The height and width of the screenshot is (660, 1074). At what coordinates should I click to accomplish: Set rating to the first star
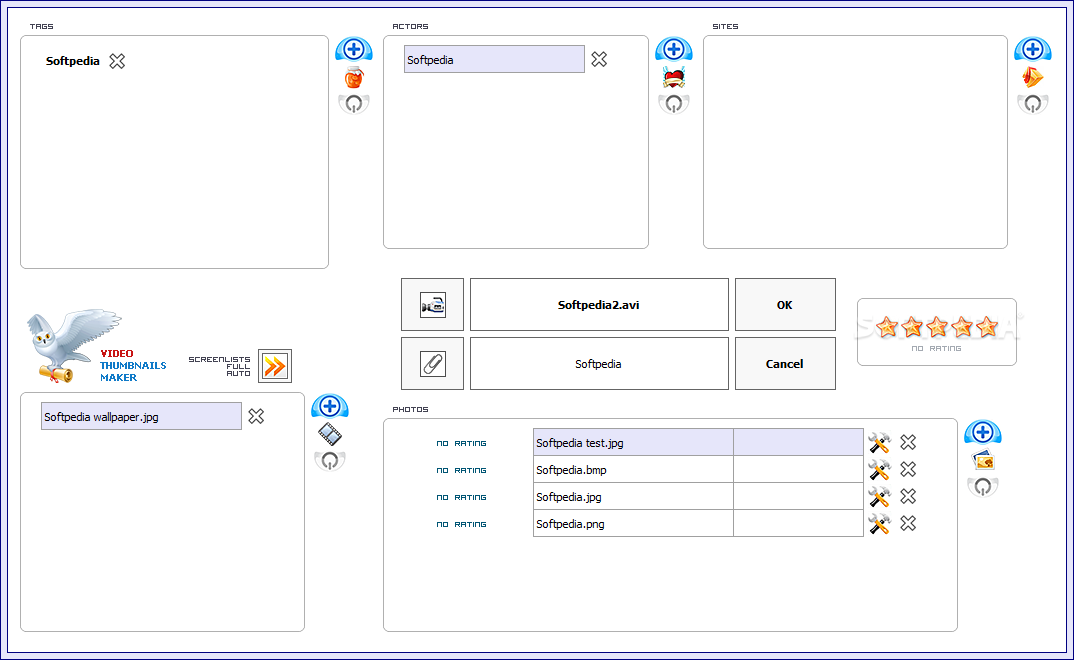point(887,327)
